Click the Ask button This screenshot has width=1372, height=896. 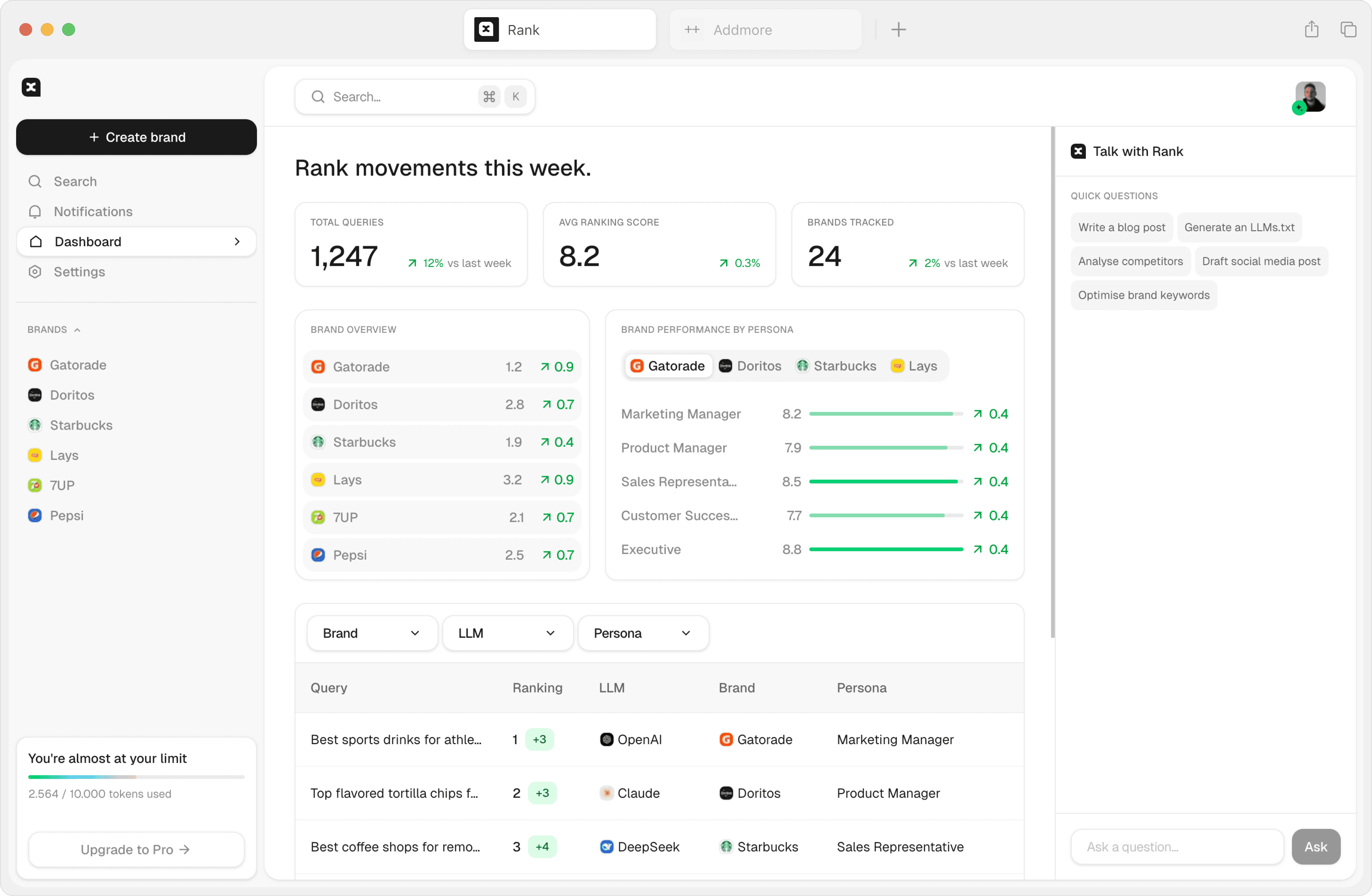(1316, 846)
